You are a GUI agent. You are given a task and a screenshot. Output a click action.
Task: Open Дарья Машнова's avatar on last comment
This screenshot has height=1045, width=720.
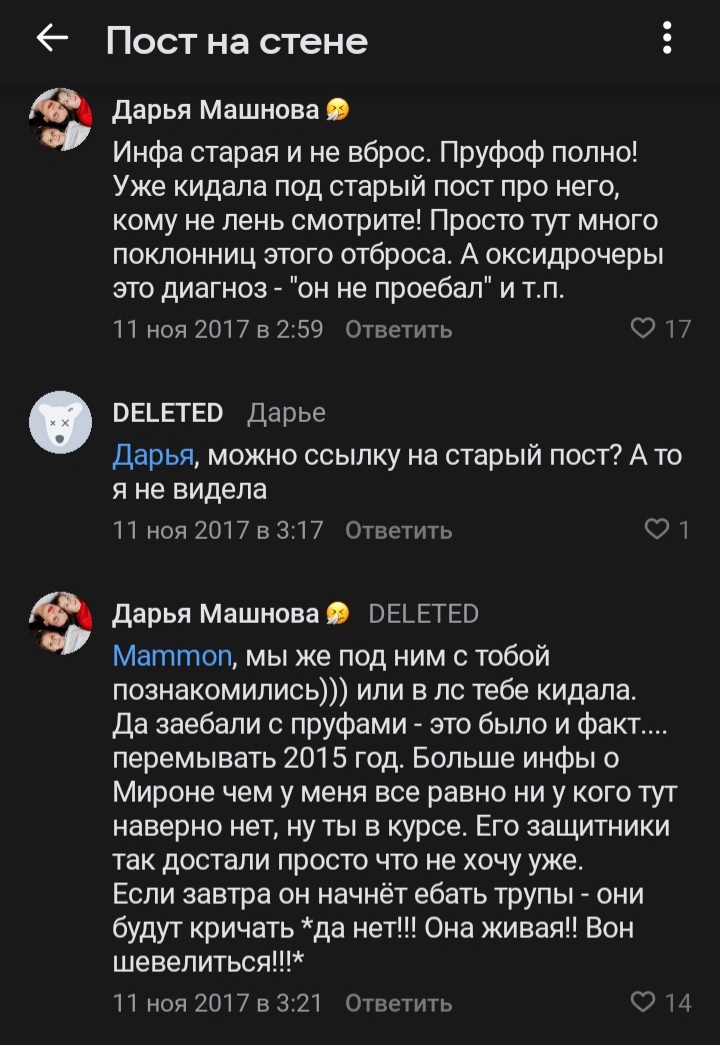pos(61,621)
